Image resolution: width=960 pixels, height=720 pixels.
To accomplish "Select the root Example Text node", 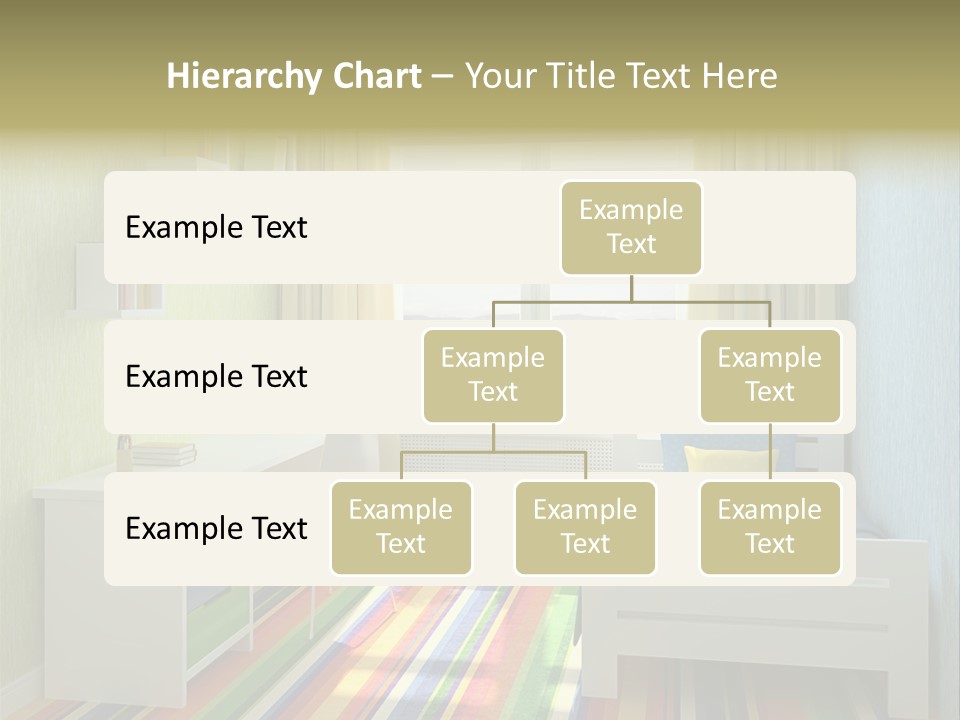I will [631, 228].
